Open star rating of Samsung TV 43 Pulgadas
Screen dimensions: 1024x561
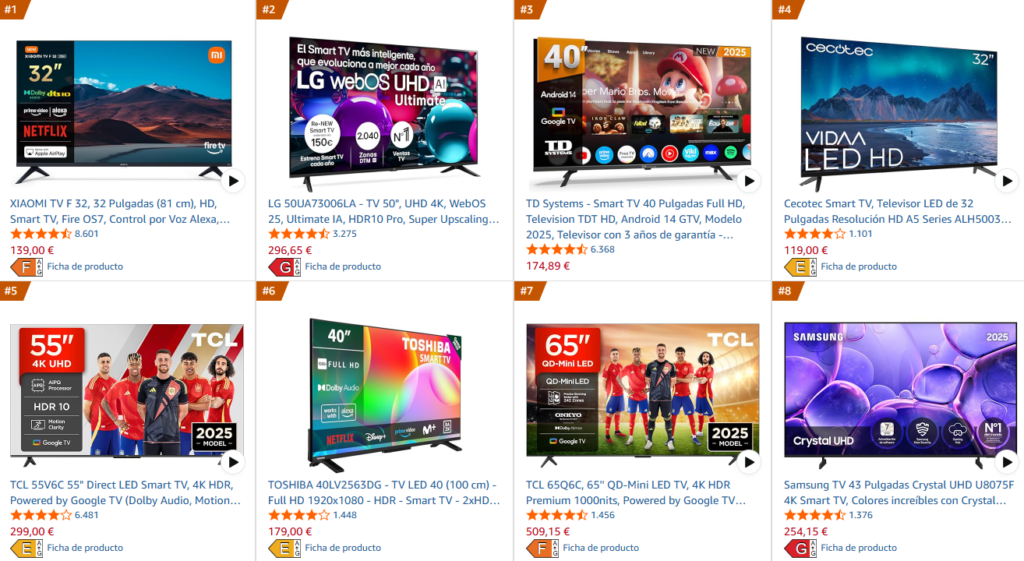point(814,515)
